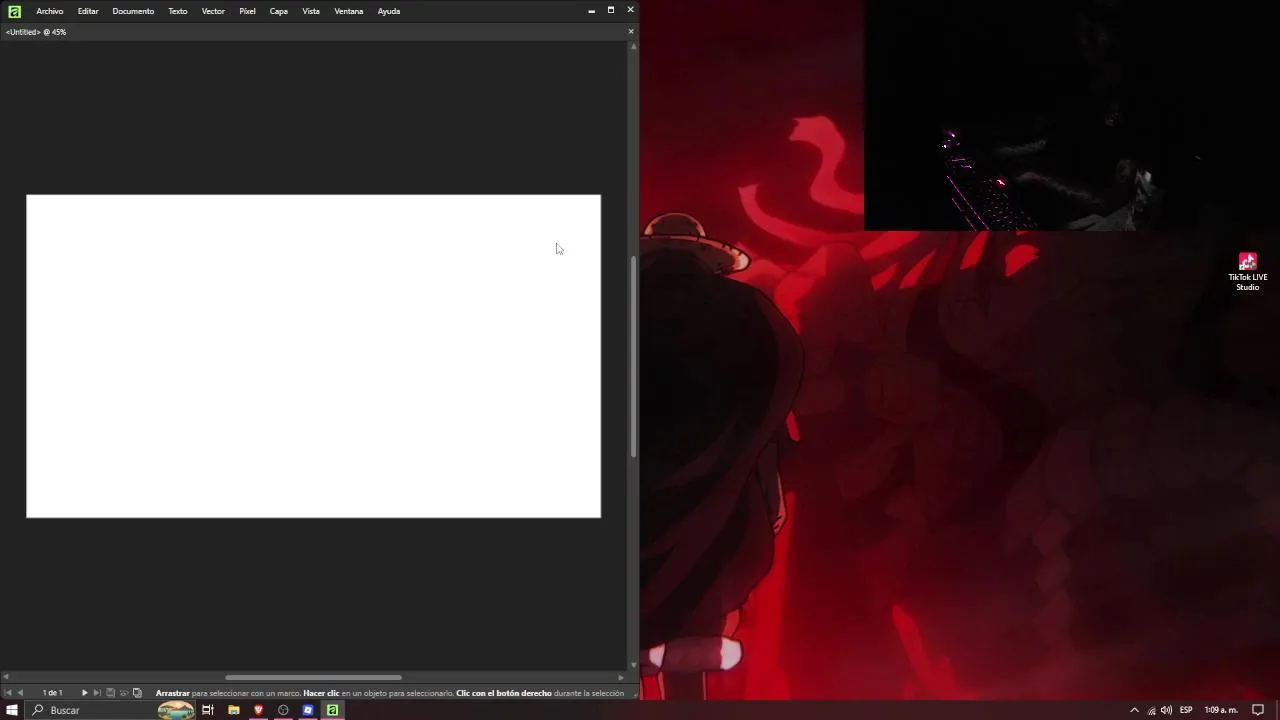Viewport: 1280px width, 720px height.
Task: Click the scroll left arrow of document view
Action: [6, 678]
